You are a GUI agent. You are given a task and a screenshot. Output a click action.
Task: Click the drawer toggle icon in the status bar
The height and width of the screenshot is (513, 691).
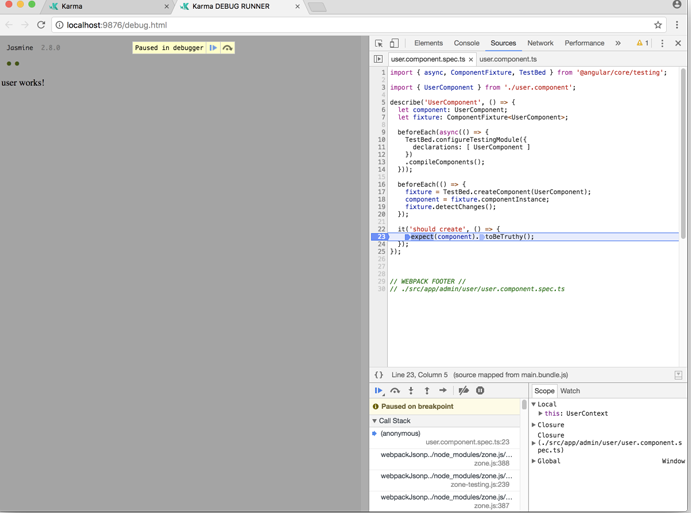678,375
